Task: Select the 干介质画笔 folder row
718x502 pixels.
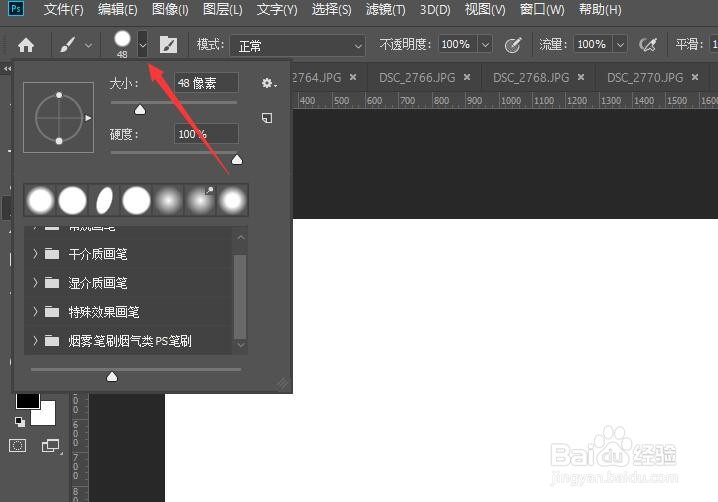Action: 128,254
